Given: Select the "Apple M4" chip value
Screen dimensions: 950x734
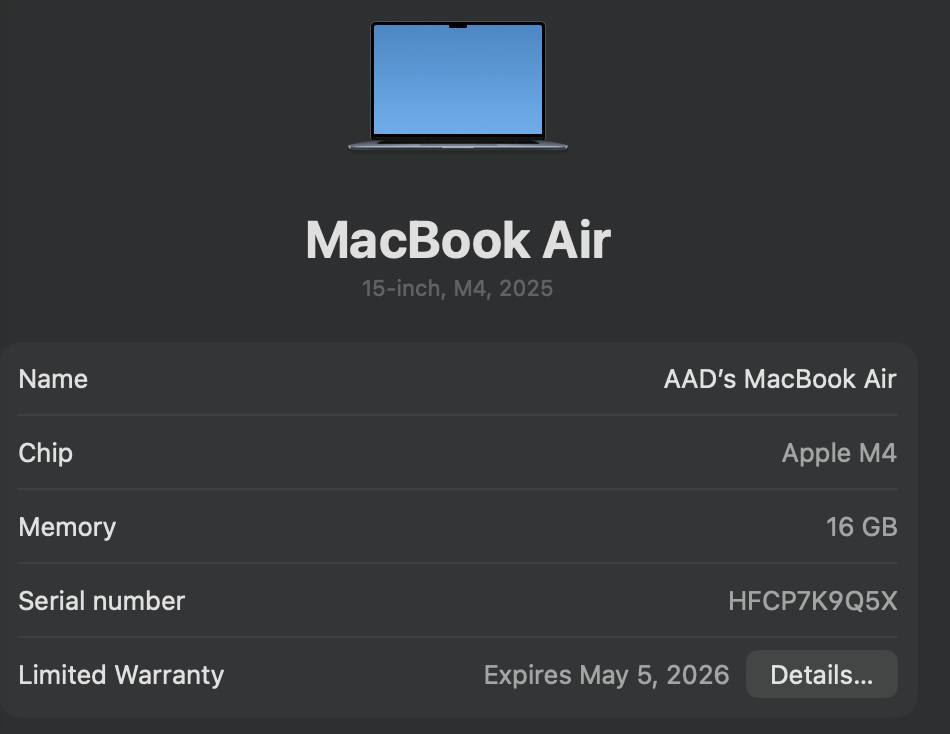Looking at the screenshot, I should pyautogui.click(x=839, y=453).
